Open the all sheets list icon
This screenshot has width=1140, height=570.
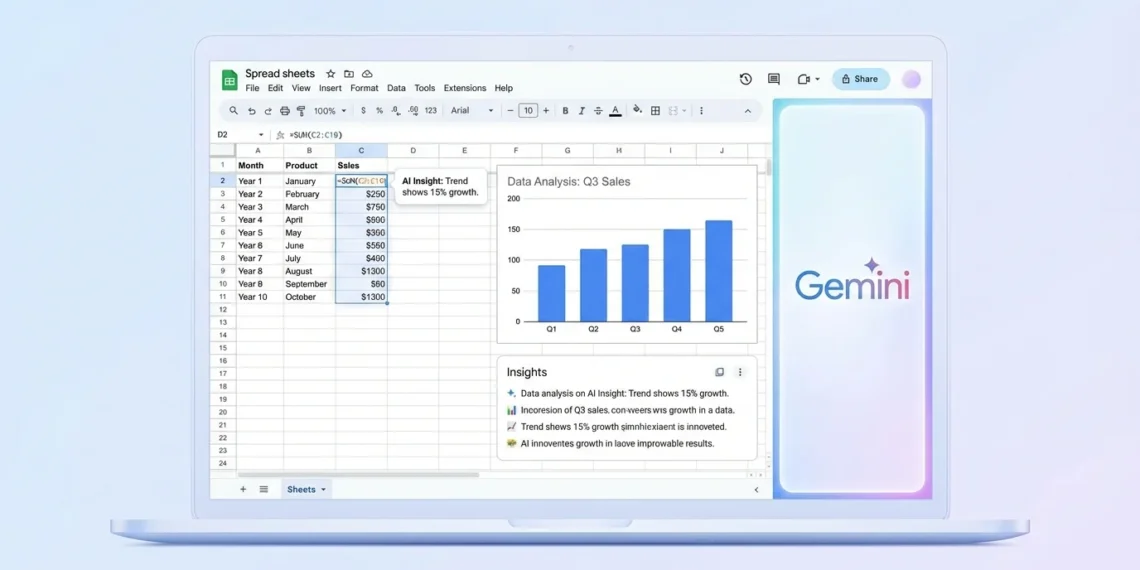264,489
